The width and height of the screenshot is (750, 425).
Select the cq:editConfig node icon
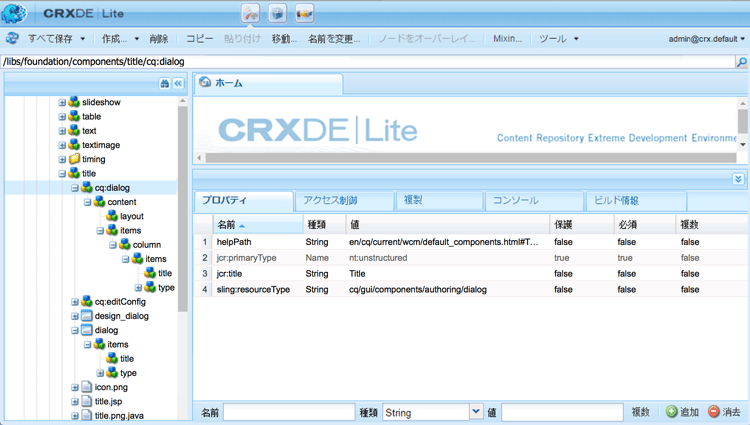coord(87,301)
